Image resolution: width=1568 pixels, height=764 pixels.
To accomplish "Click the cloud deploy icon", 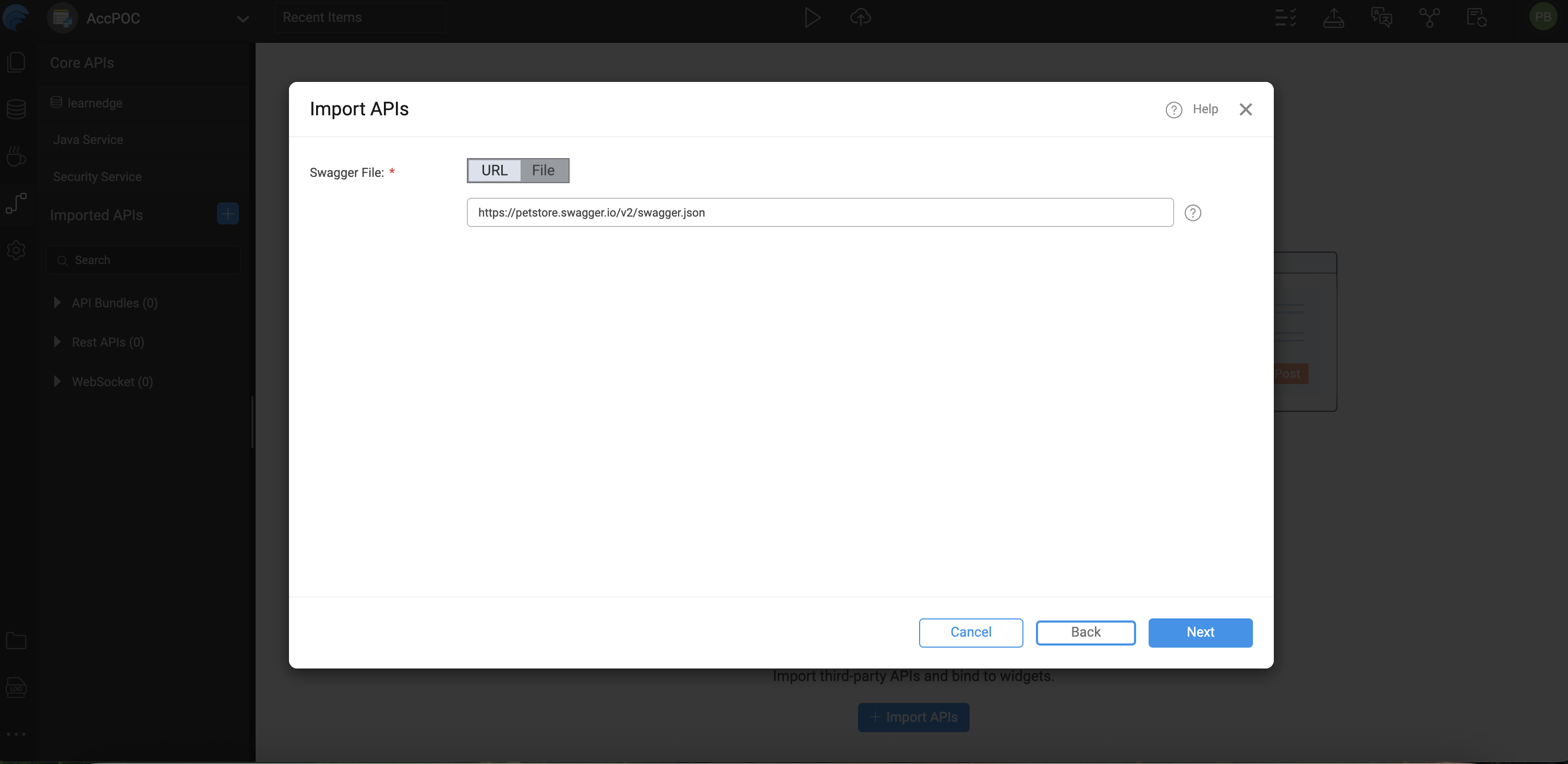I will point(860,18).
